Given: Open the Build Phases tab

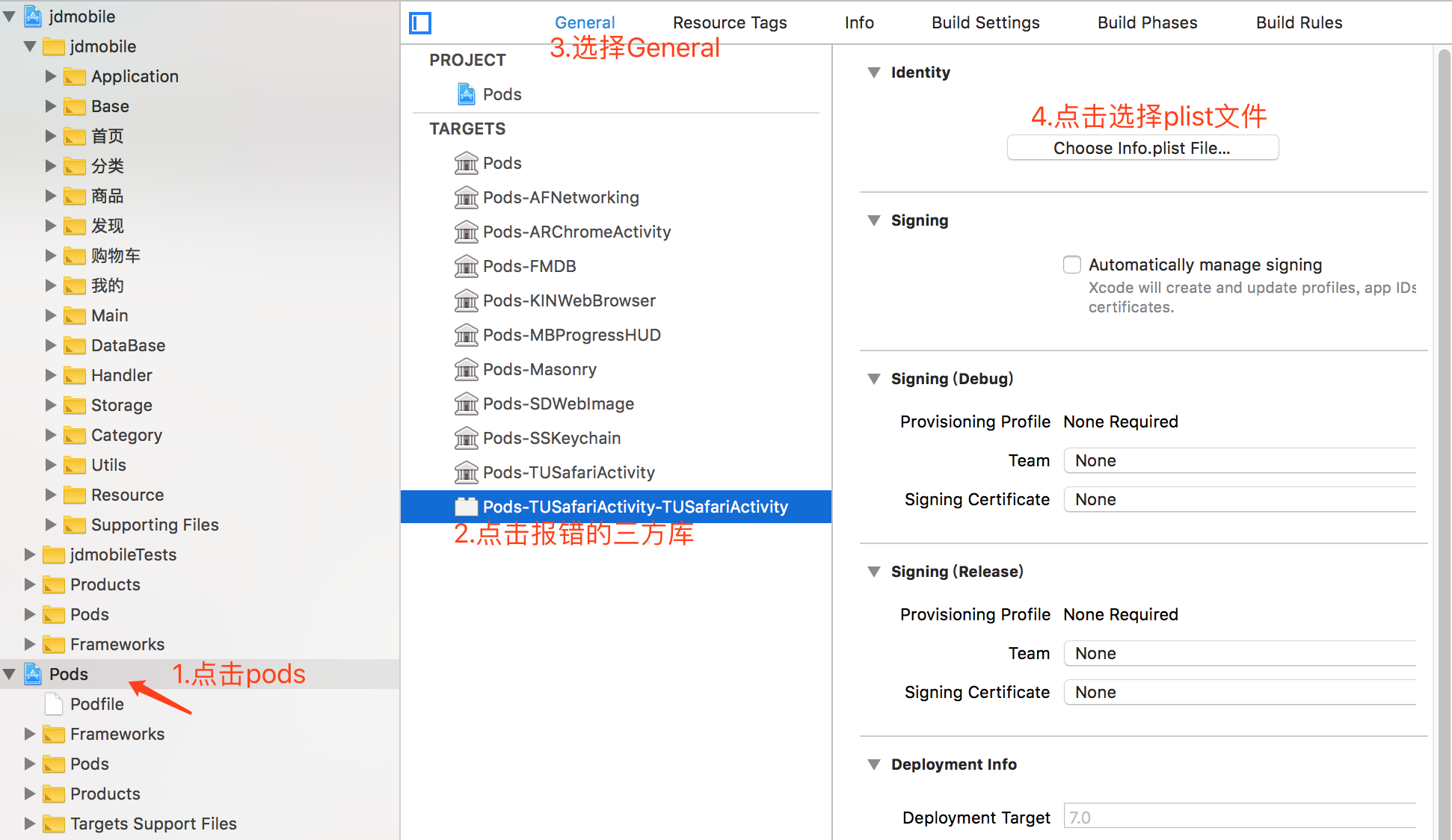Looking at the screenshot, I should tap(1147, 23).
